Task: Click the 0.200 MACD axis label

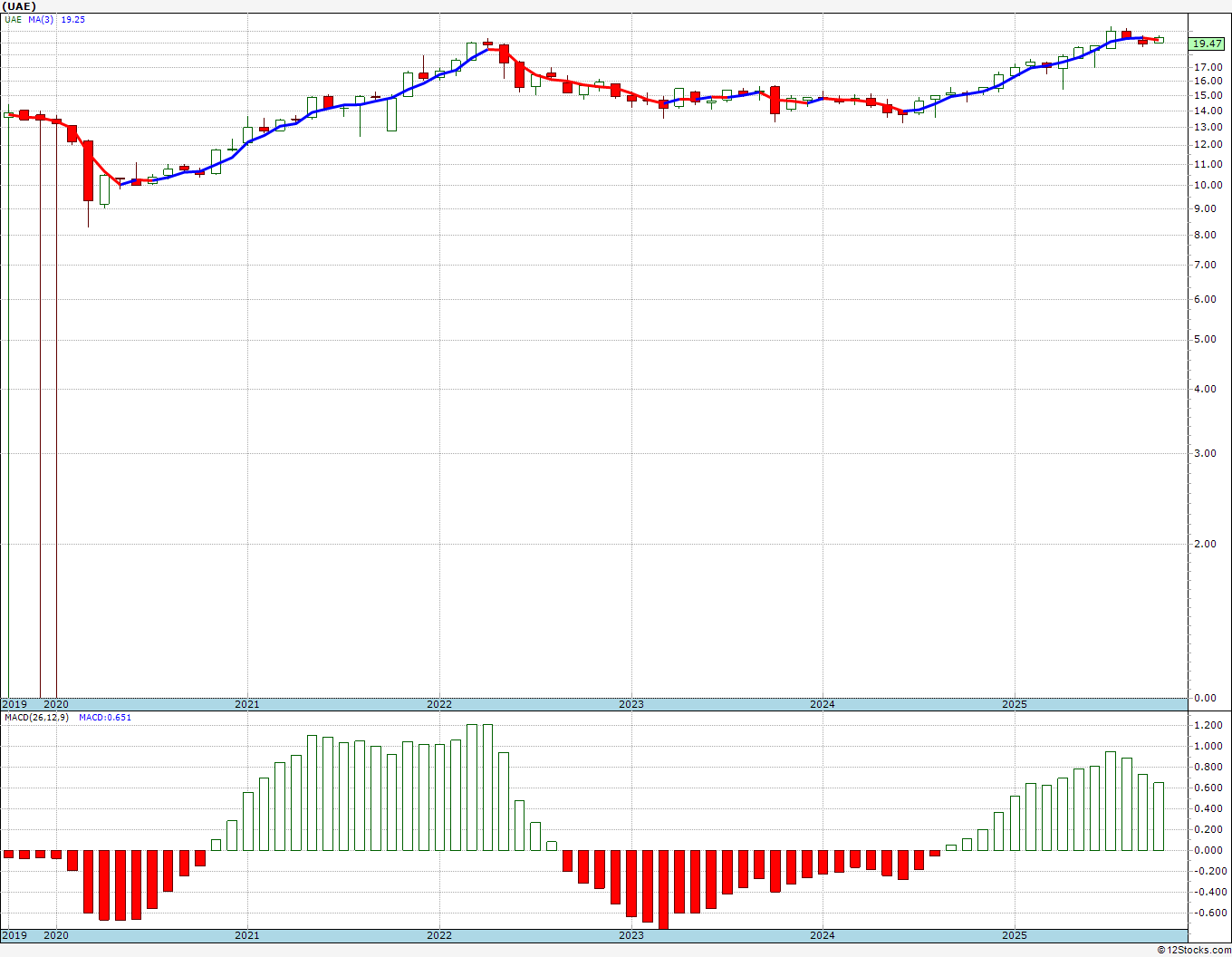Action: click(1208, 829)
